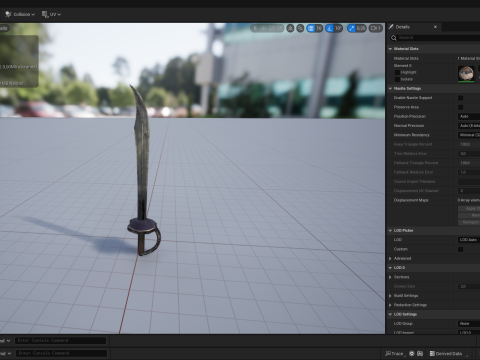The height and width of the screenshot is (360, 480).
Task: Open the grid snap value 10 dropdown
Action: [x=319, y=28]
